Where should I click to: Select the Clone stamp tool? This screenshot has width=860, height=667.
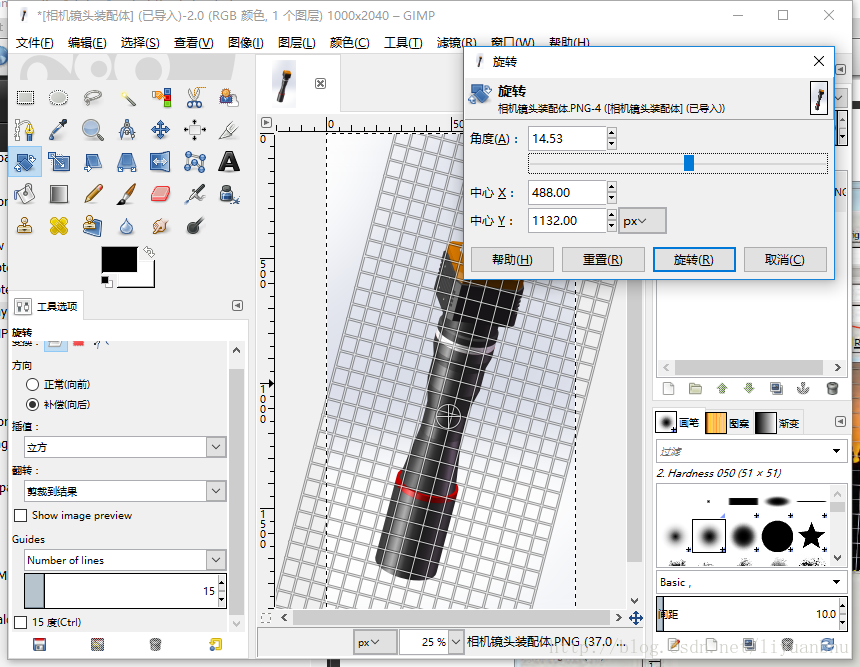[x=25, y=225]
